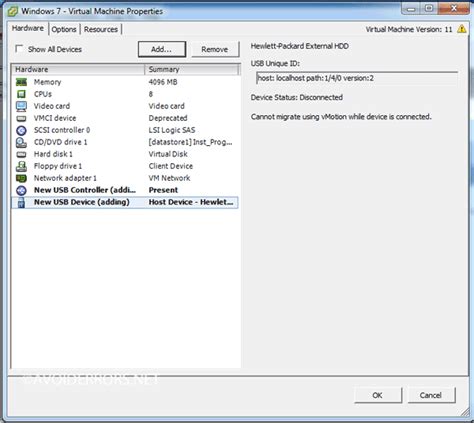The image size is (474, 423).
Task: Select the SCSI controller 0 icon
Action: 21,130
